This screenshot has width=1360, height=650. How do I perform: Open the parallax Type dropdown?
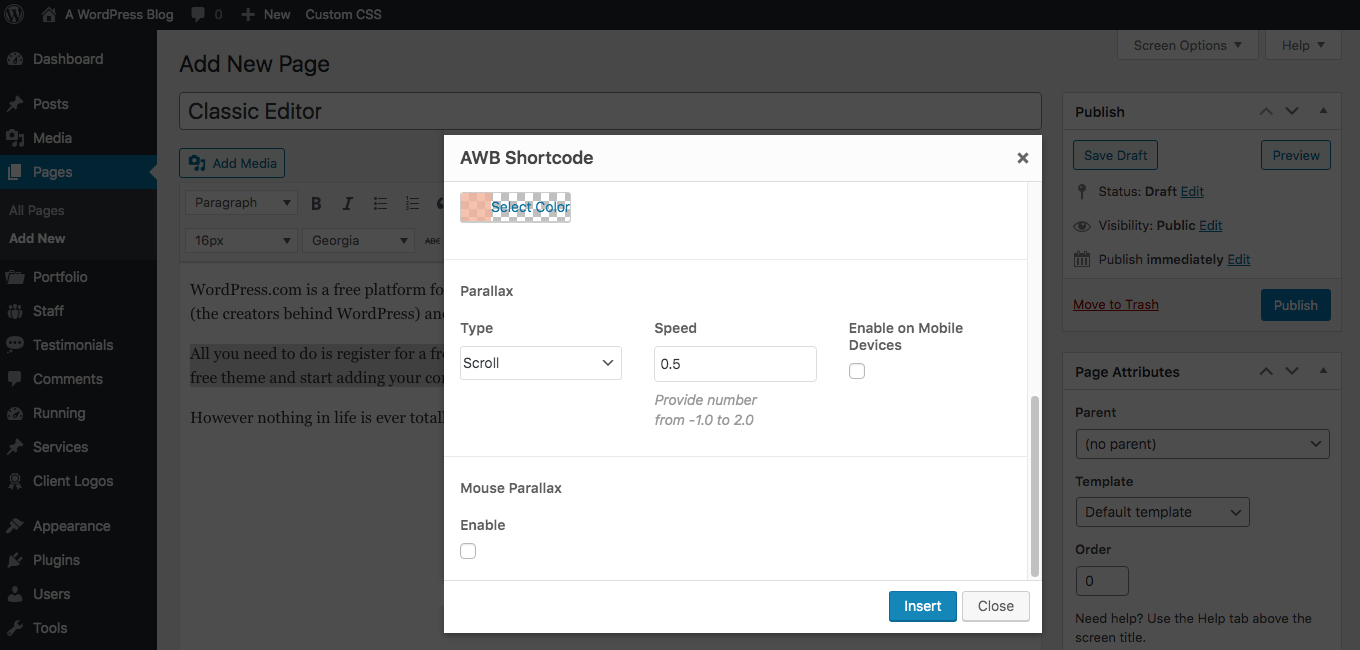[x=541, y=363]
